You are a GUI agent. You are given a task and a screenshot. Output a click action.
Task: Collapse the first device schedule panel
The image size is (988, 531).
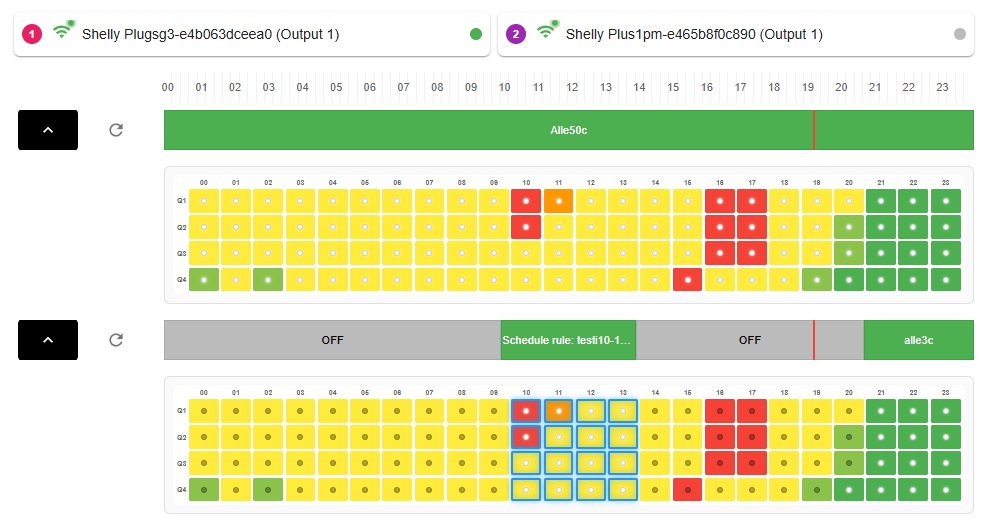(x=48, y=130)
